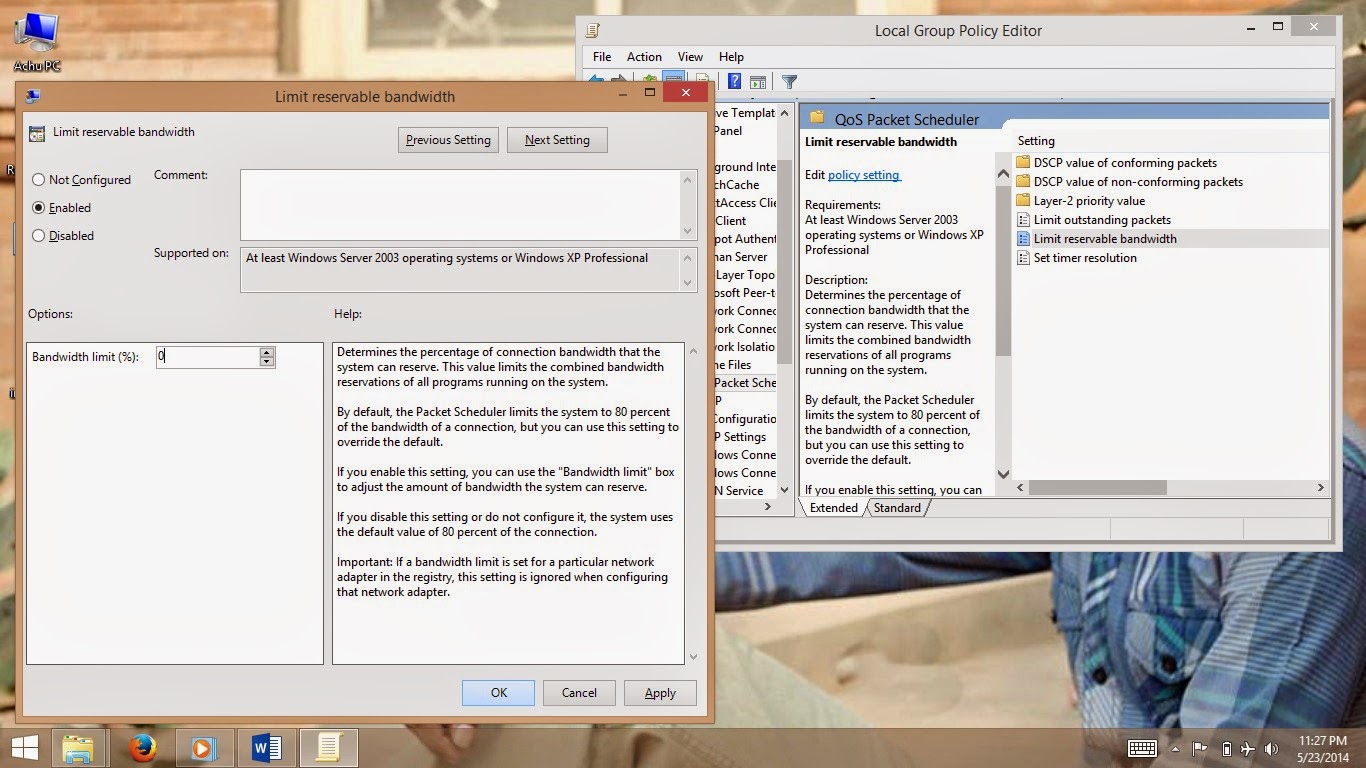Open the touch keyboard icon
Screen dimensions: 1366x768
[1143, 749]
